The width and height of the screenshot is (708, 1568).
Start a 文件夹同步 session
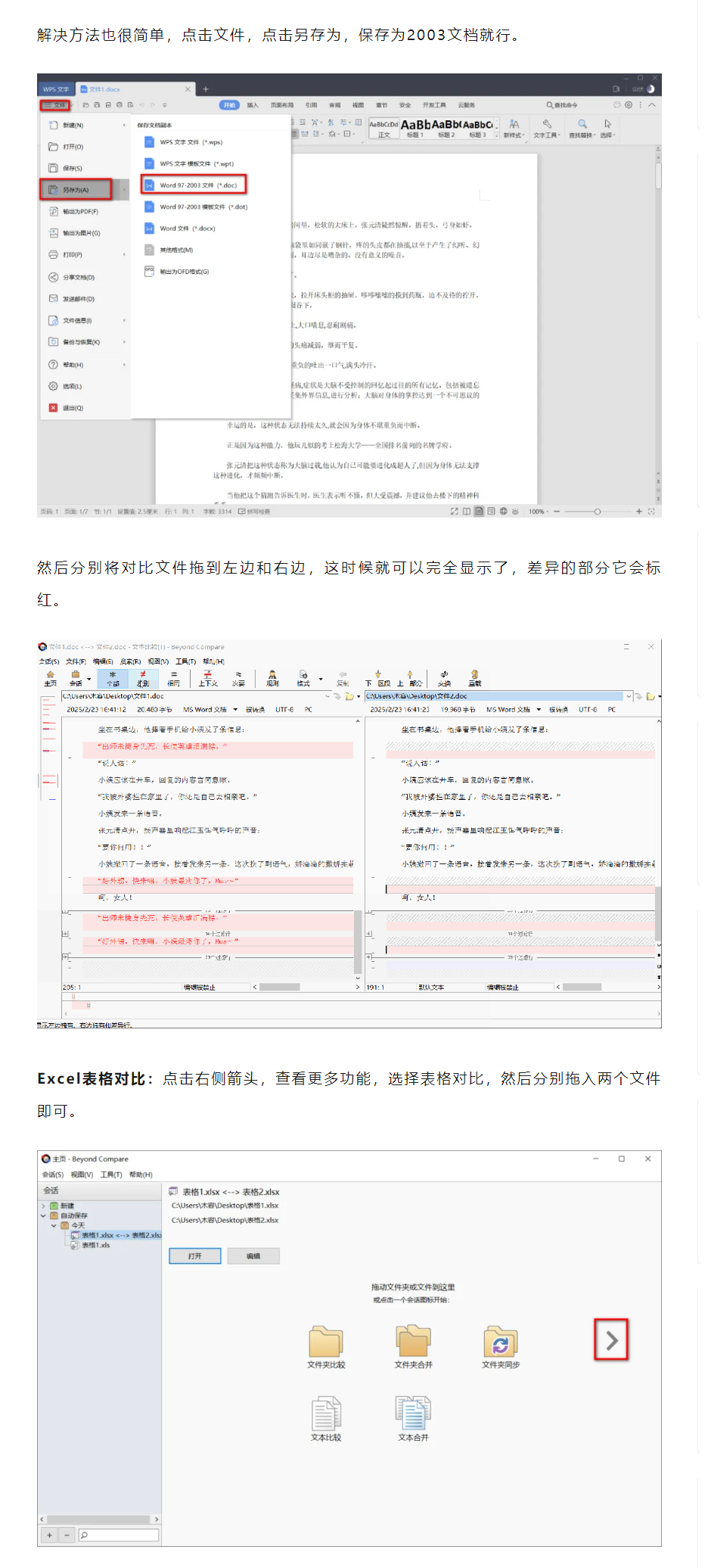[501, 1347]
